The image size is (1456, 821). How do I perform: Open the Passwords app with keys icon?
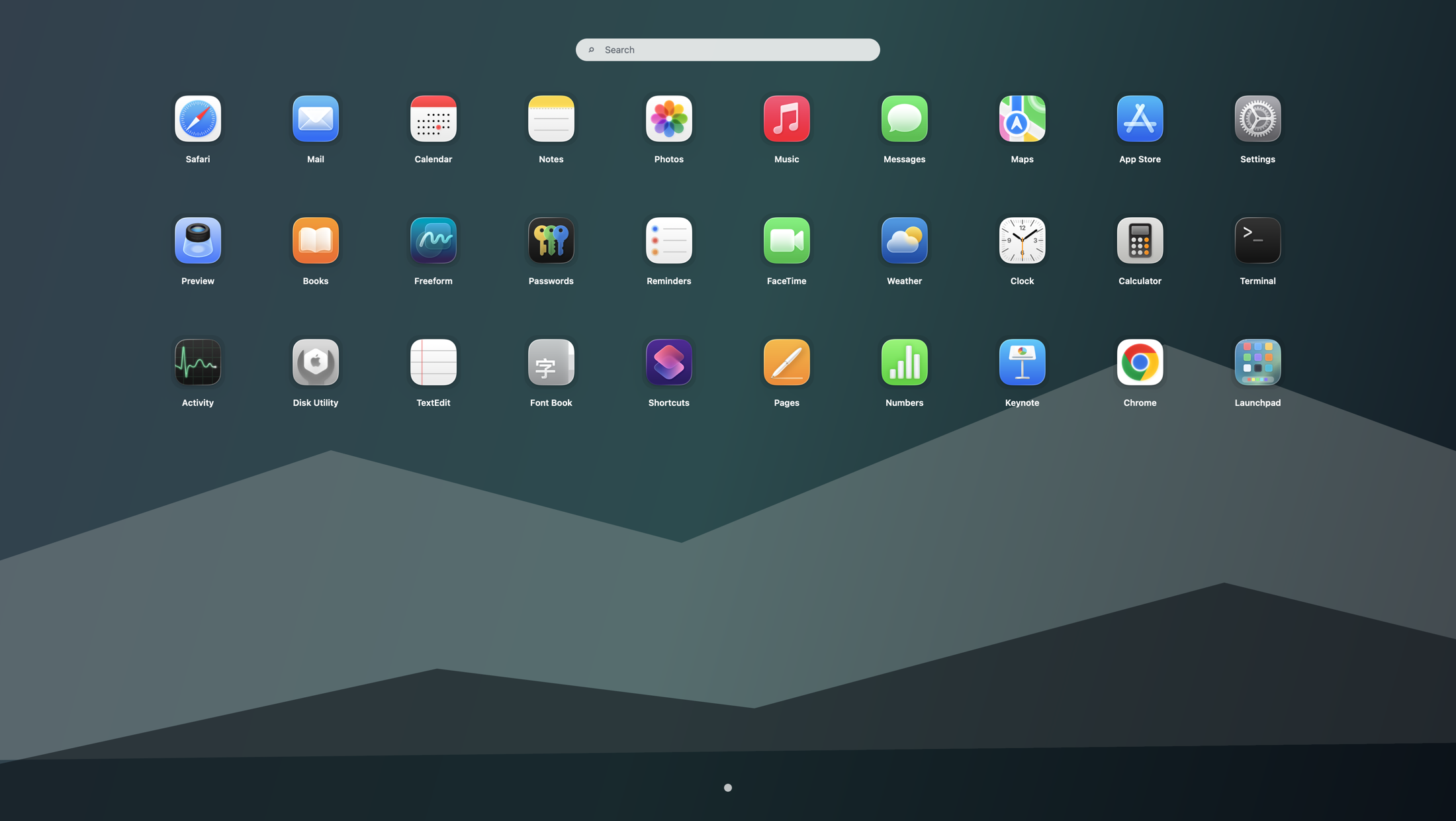(551, 240)
